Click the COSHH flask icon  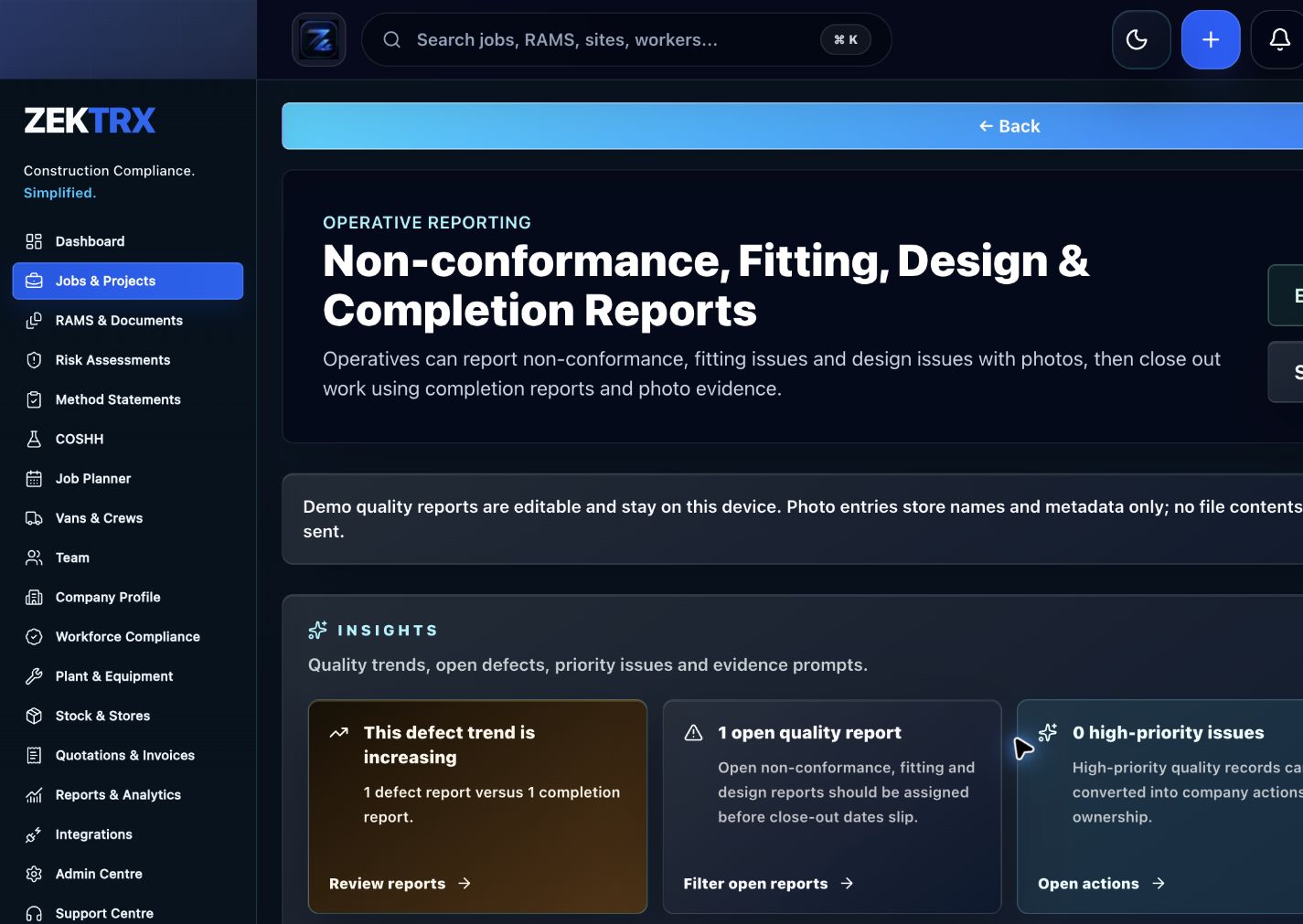34,439
